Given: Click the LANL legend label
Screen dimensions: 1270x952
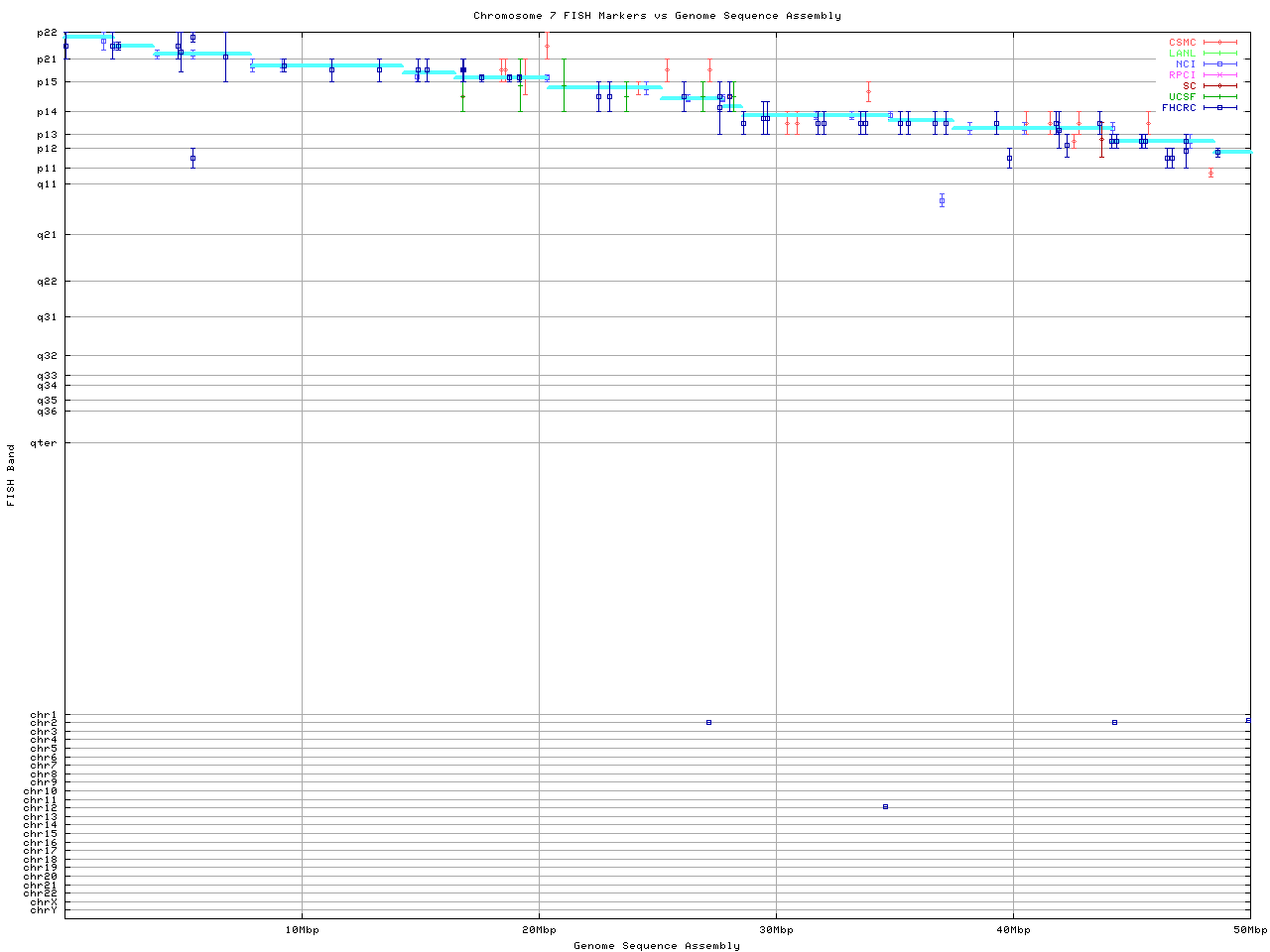Looking at the screenshot, I should [x=1182, y=54].
